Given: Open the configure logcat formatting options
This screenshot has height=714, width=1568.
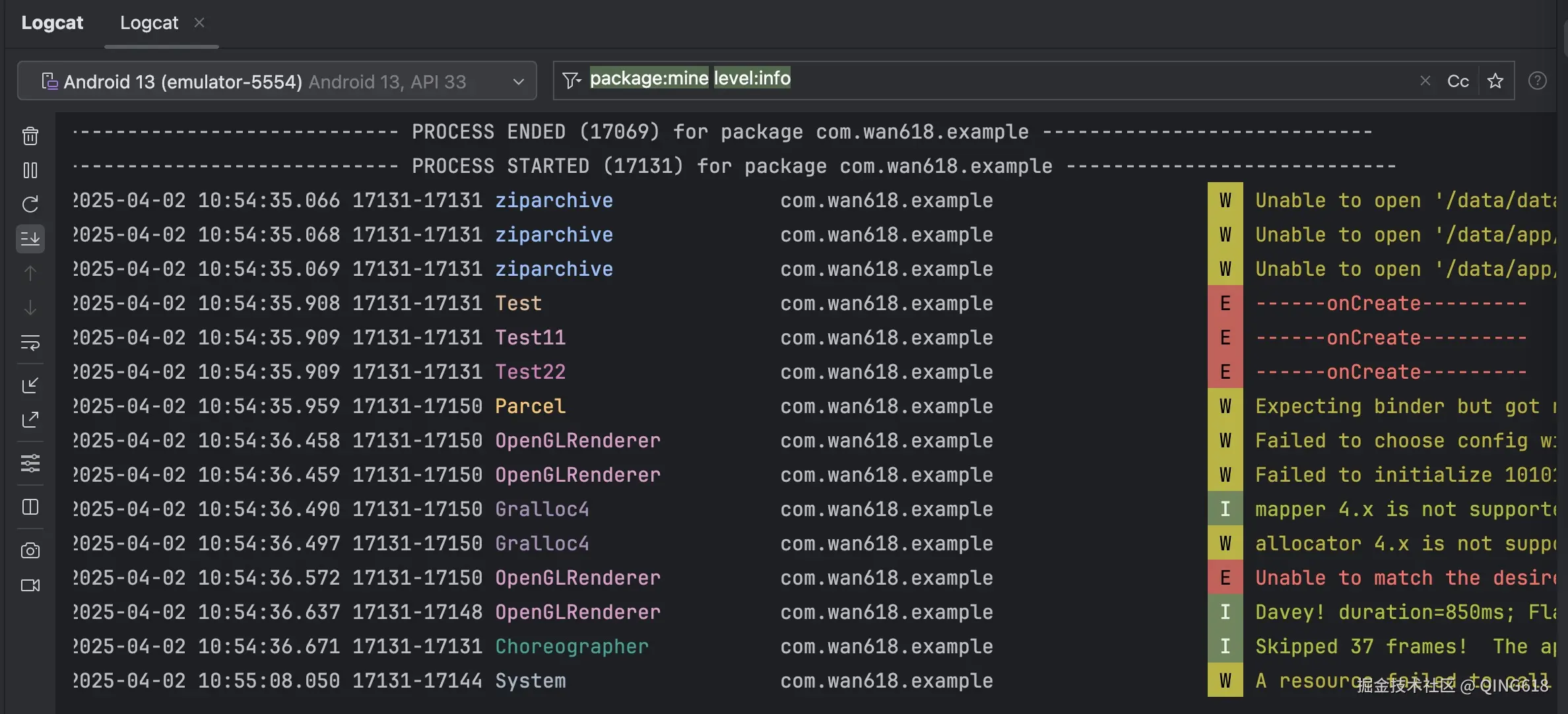Looking at the screenshot, I should click(30, 463).
